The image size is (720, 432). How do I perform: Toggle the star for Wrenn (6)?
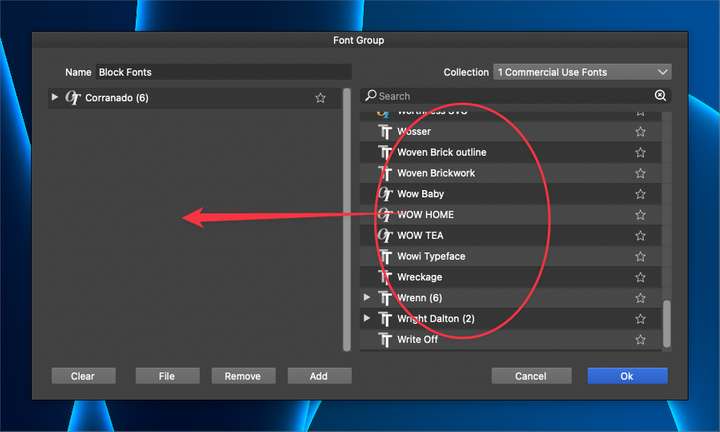(x=640, y=298)
